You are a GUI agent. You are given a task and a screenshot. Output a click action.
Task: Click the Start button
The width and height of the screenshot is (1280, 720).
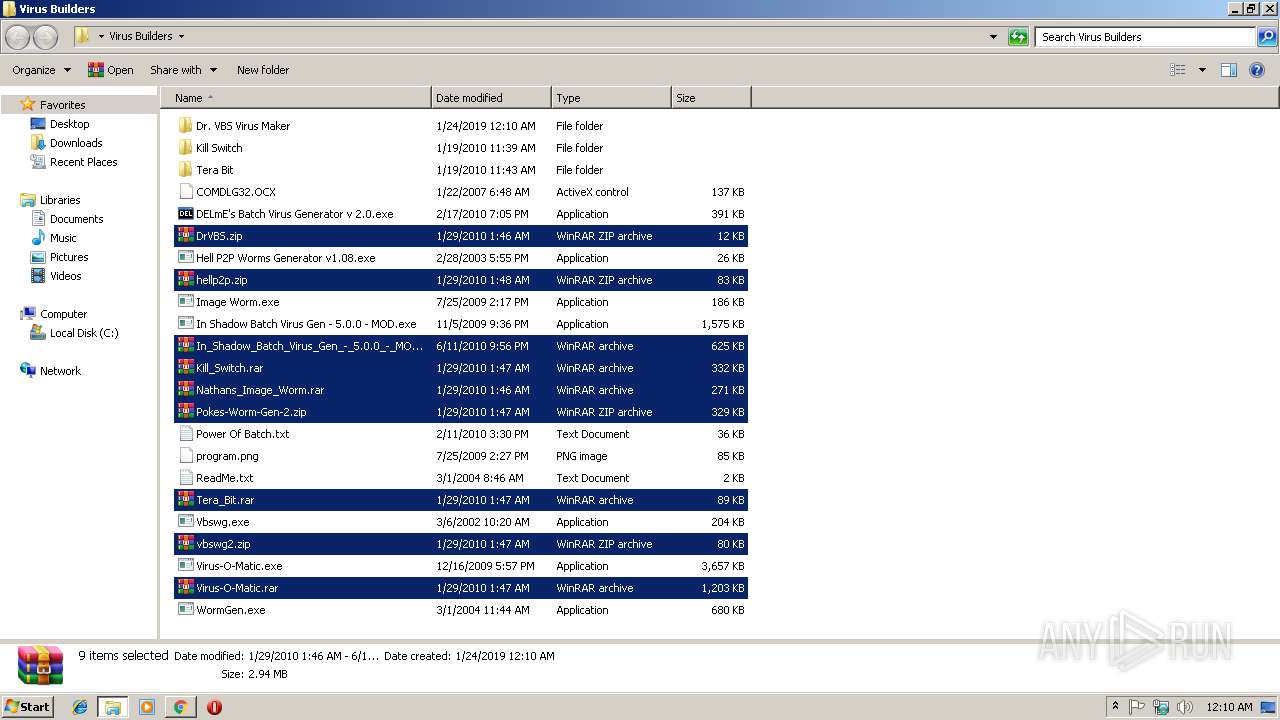click(27, 707)
